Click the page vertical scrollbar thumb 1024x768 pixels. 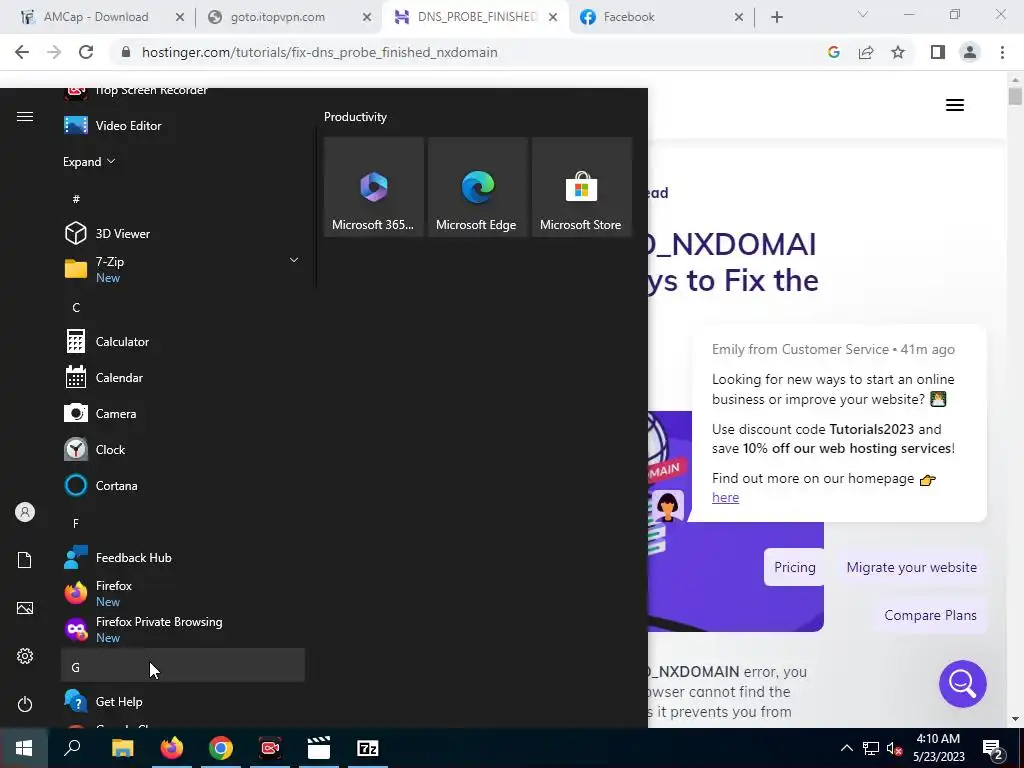[1015, 95]
